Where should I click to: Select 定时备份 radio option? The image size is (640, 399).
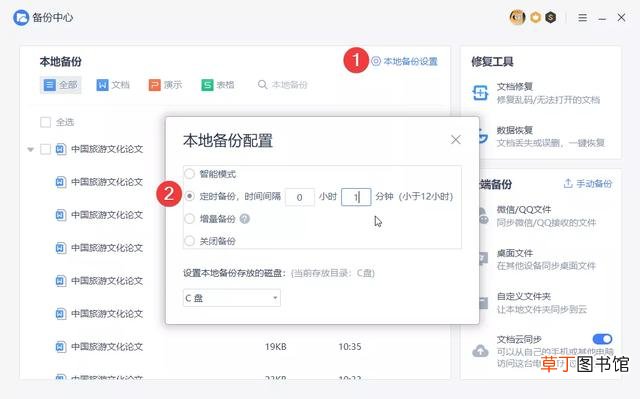[x=189, y=196]
